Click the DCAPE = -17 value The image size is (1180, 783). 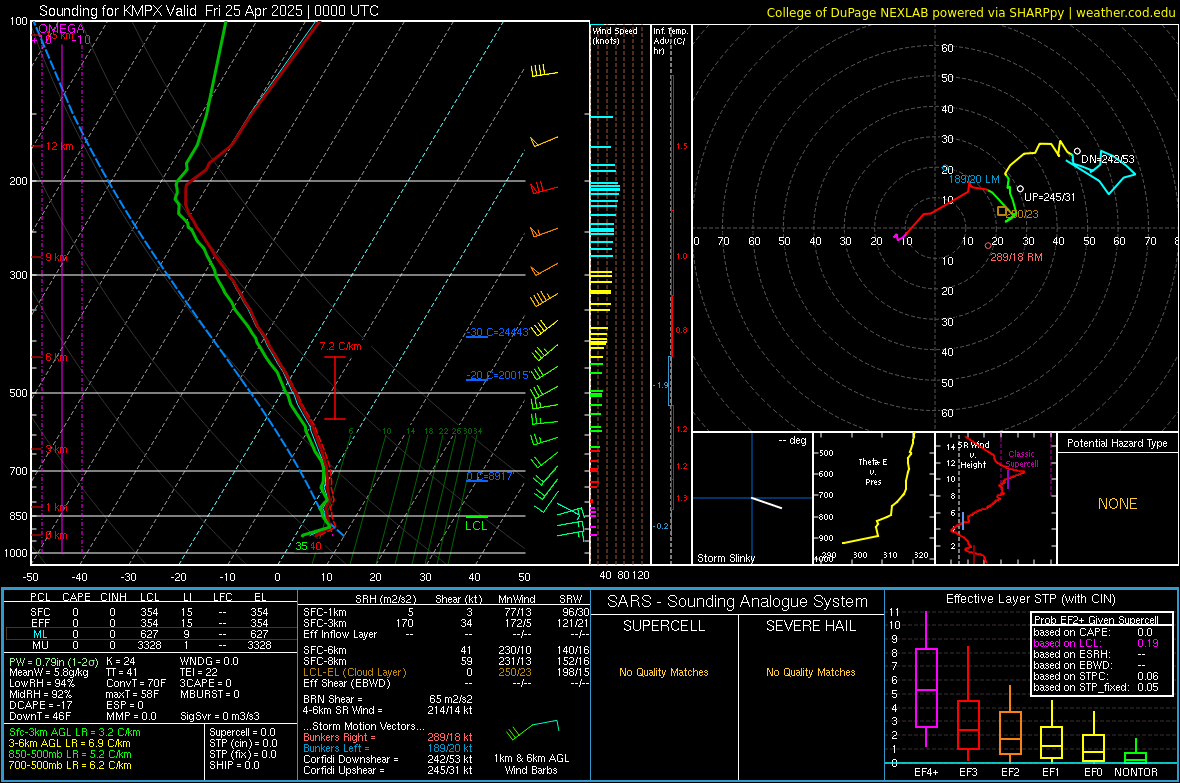[x=40, y=705]
